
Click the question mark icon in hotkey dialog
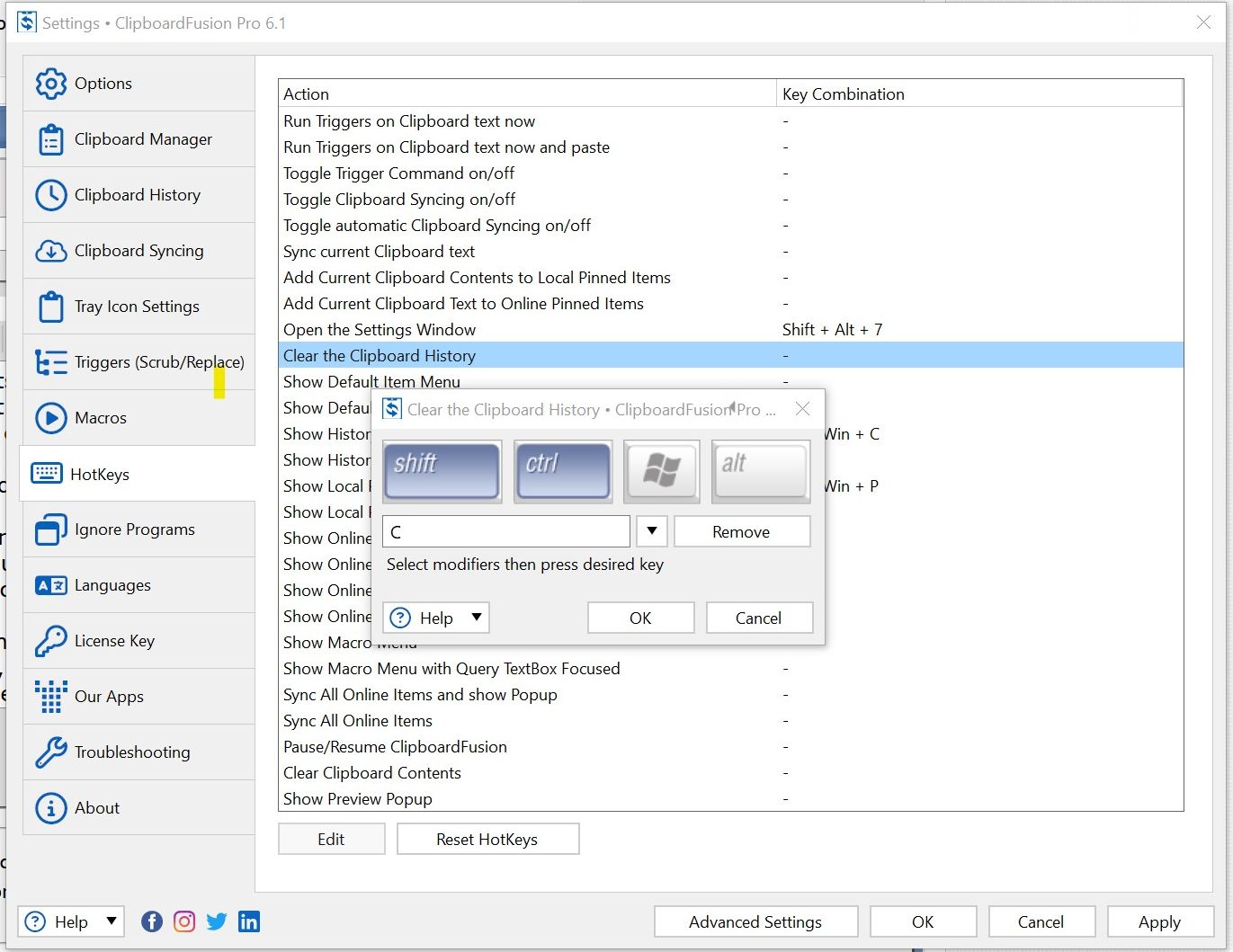click(401, 618)
